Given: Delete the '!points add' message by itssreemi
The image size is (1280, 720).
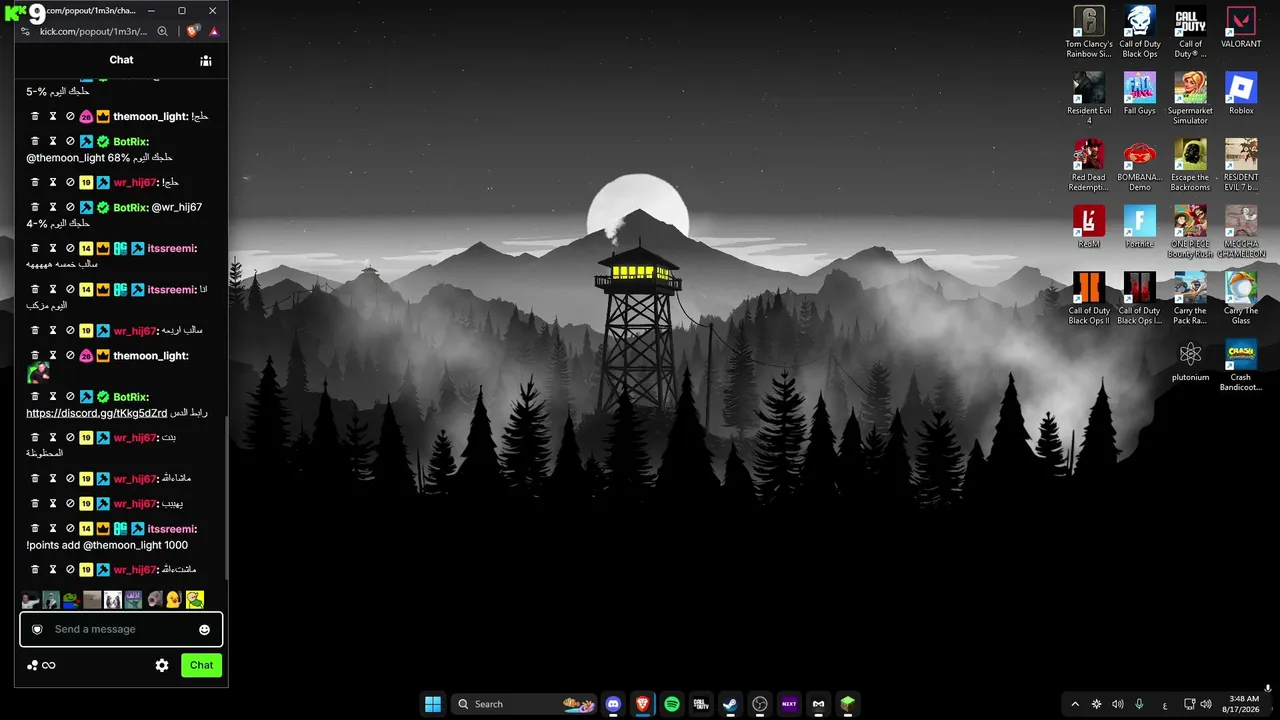Looking at the screenshot, I should pos(35,529).
